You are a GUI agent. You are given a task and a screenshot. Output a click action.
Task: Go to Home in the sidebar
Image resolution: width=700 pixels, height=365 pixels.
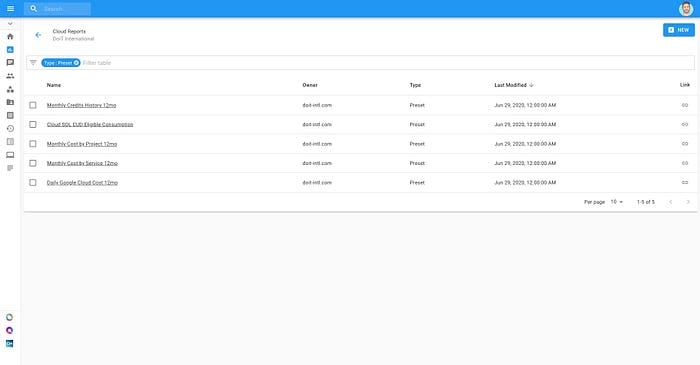tap(10, 37)
